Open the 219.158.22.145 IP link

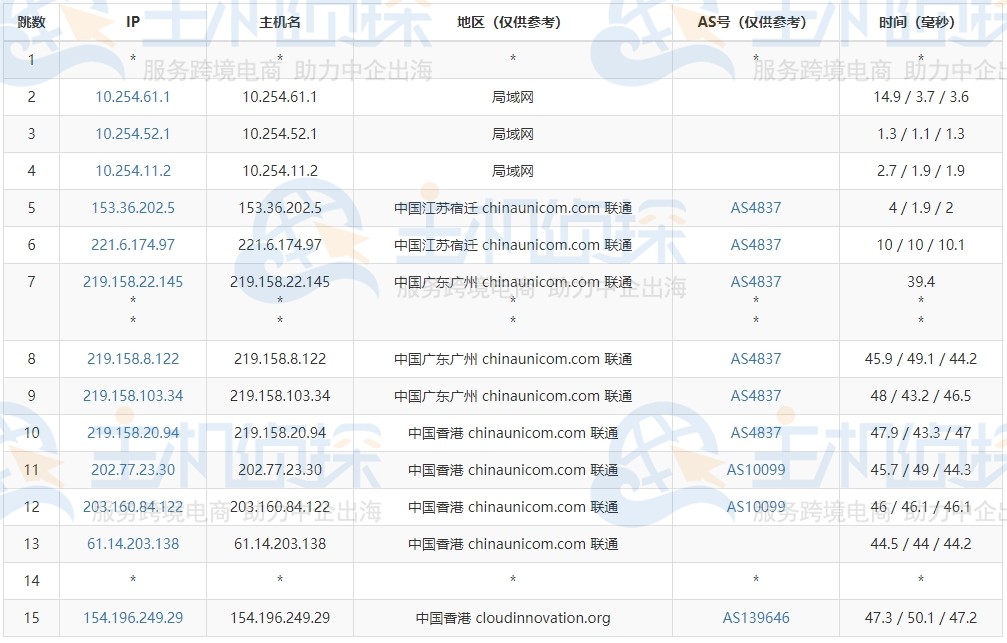point(133,282)
